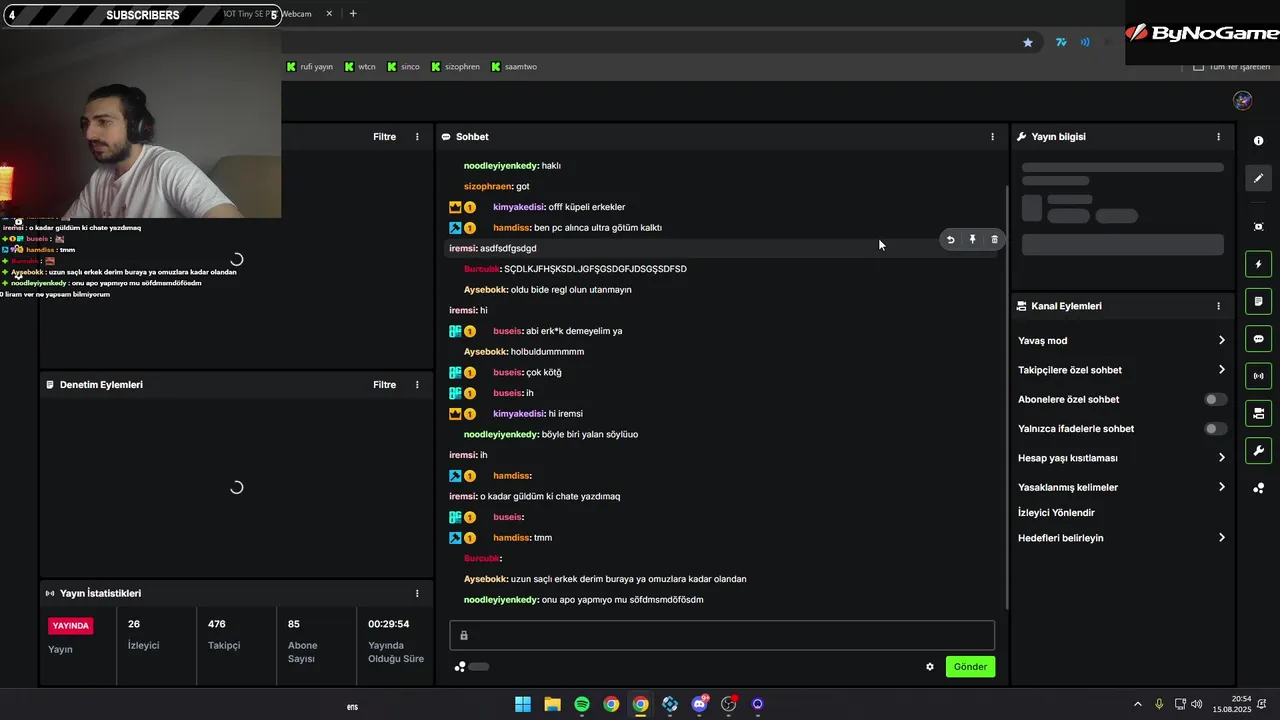Click the three-dots icon at sidebar bottom

(x=1258, y=488)
